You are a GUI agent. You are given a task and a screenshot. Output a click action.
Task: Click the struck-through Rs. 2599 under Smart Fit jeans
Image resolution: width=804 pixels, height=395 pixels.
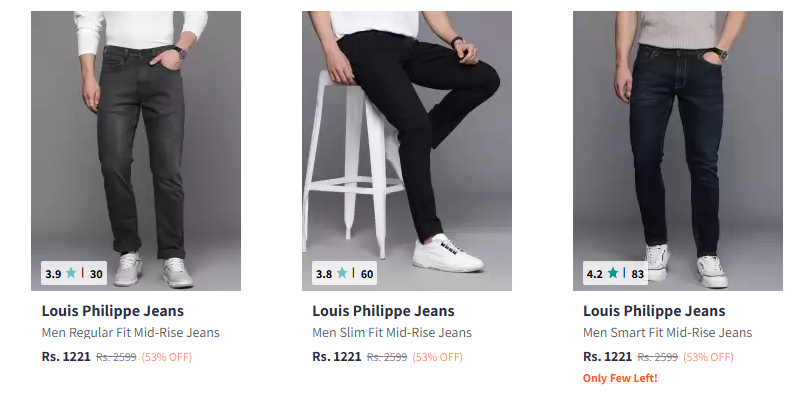(657, 357)
